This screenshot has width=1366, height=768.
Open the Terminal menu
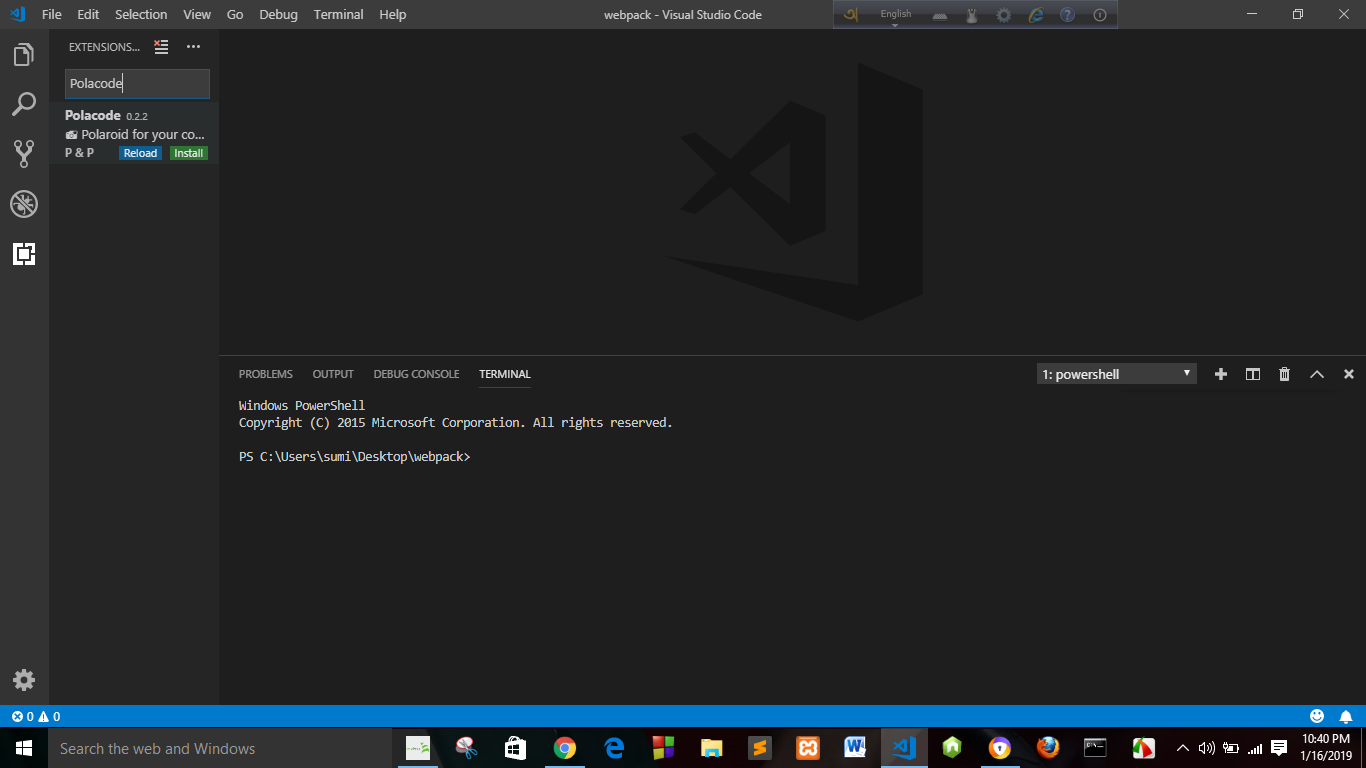click(x=338, y=14)
